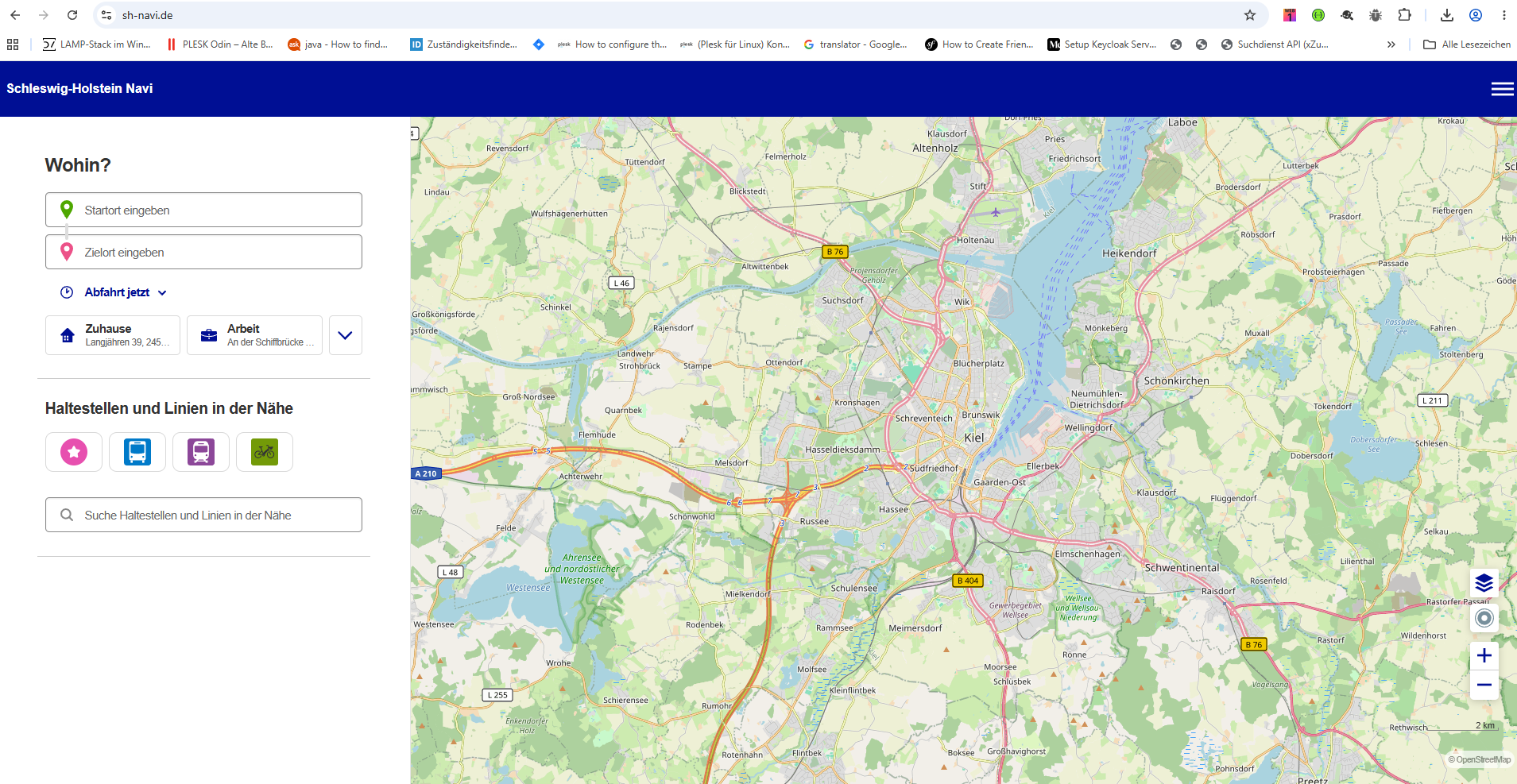Show hidden bookmarks with double chevron
1517x784 pixels.
[x=1391, y=44]
